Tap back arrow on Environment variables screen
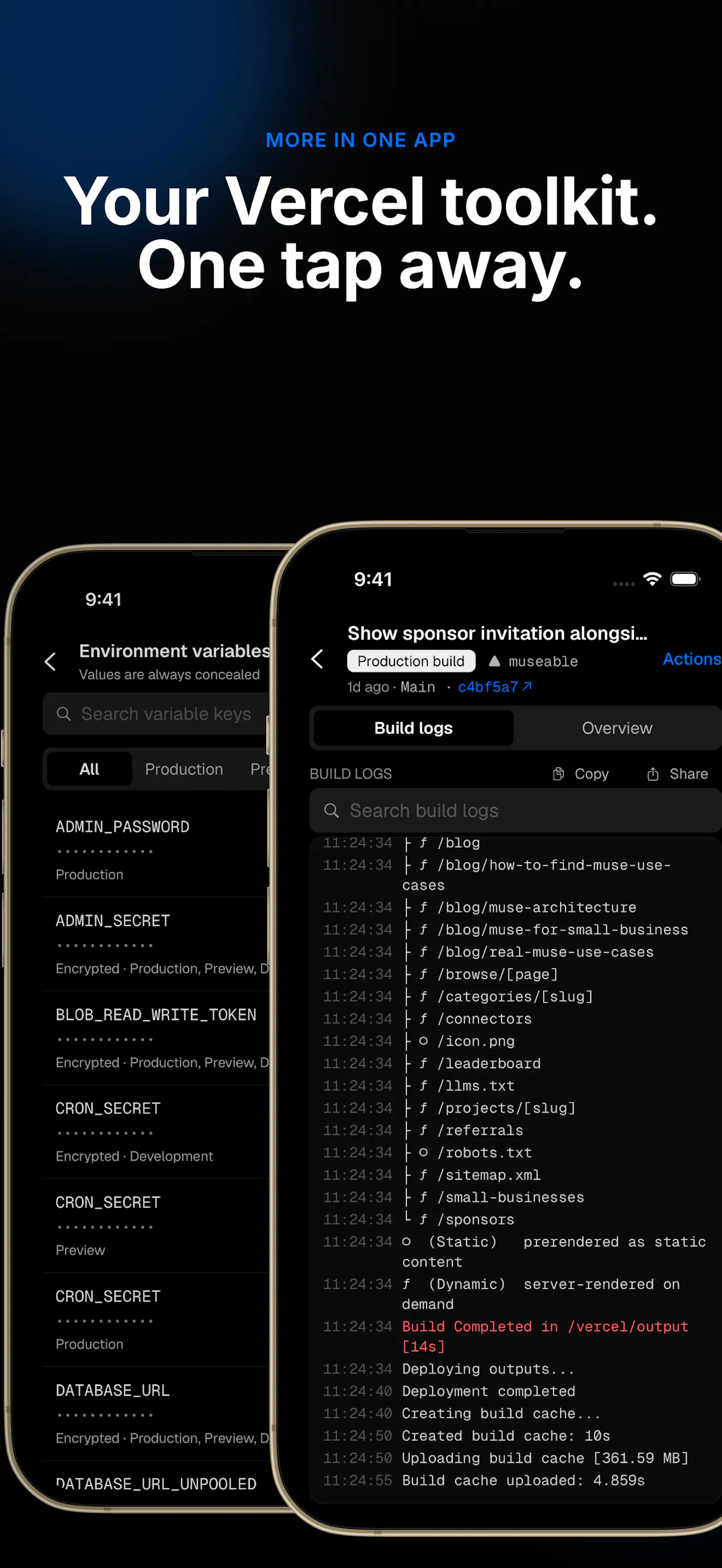 pos(51,662)
